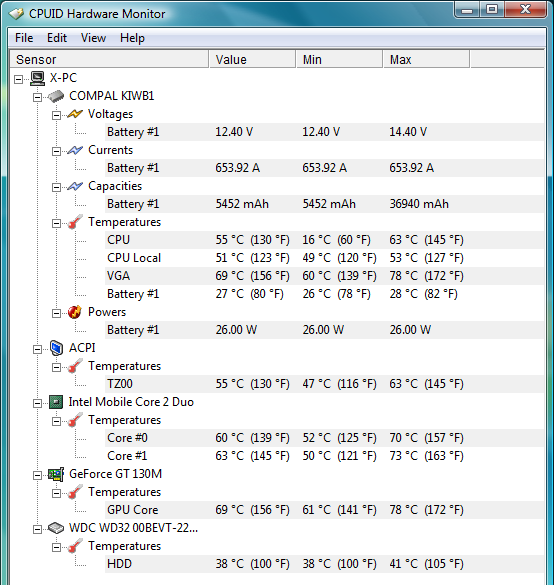Click the Max column header

pyautogui.click(x=426, y=60)
